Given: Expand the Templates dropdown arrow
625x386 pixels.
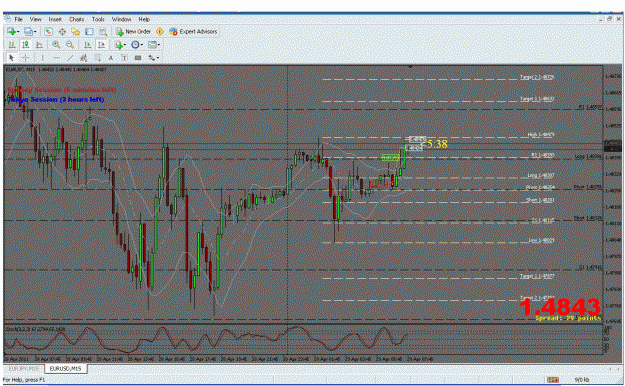Looking at the screenshot, I should (159, 45).
